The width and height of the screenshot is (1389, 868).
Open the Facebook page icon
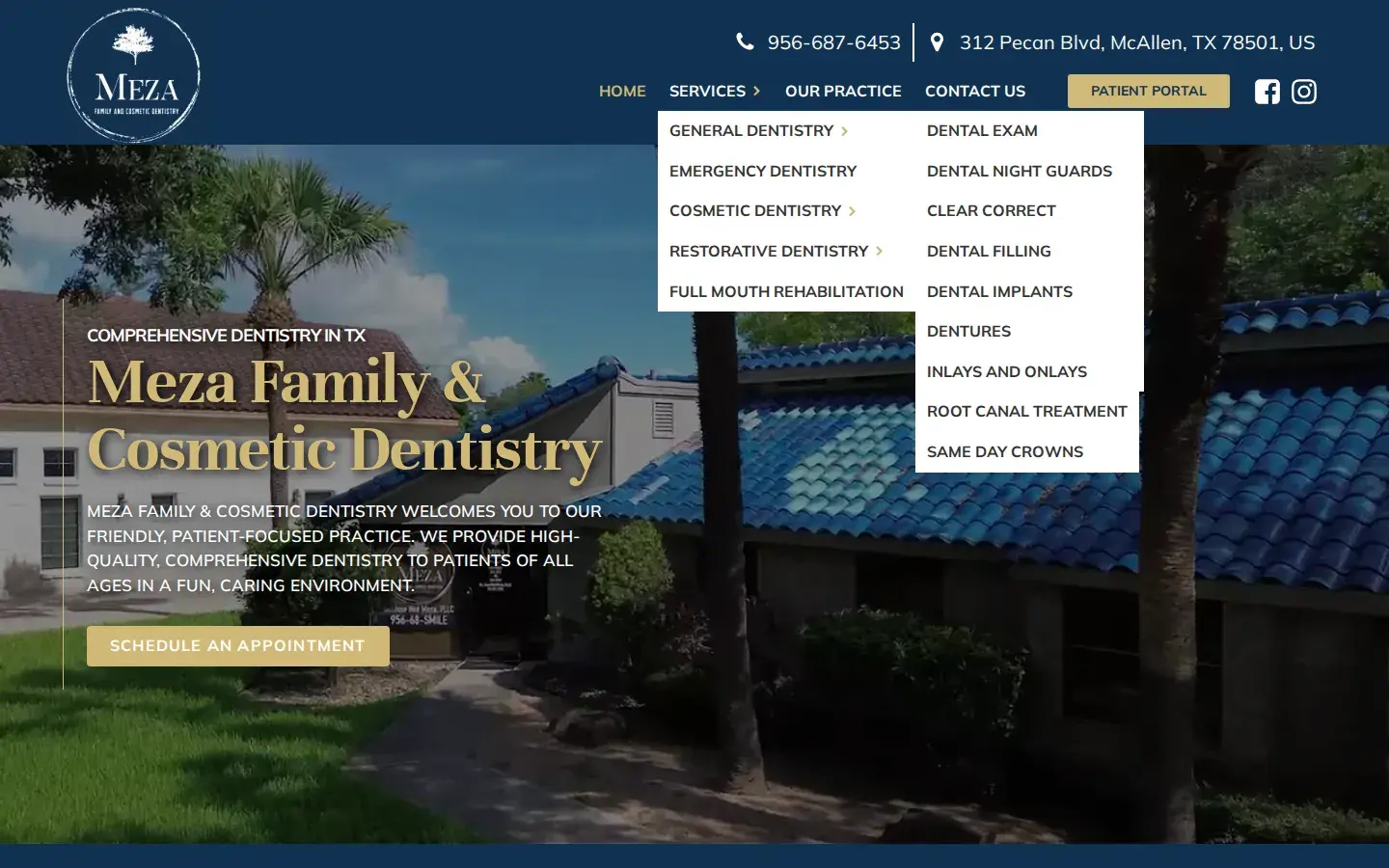click(1266, 92)
